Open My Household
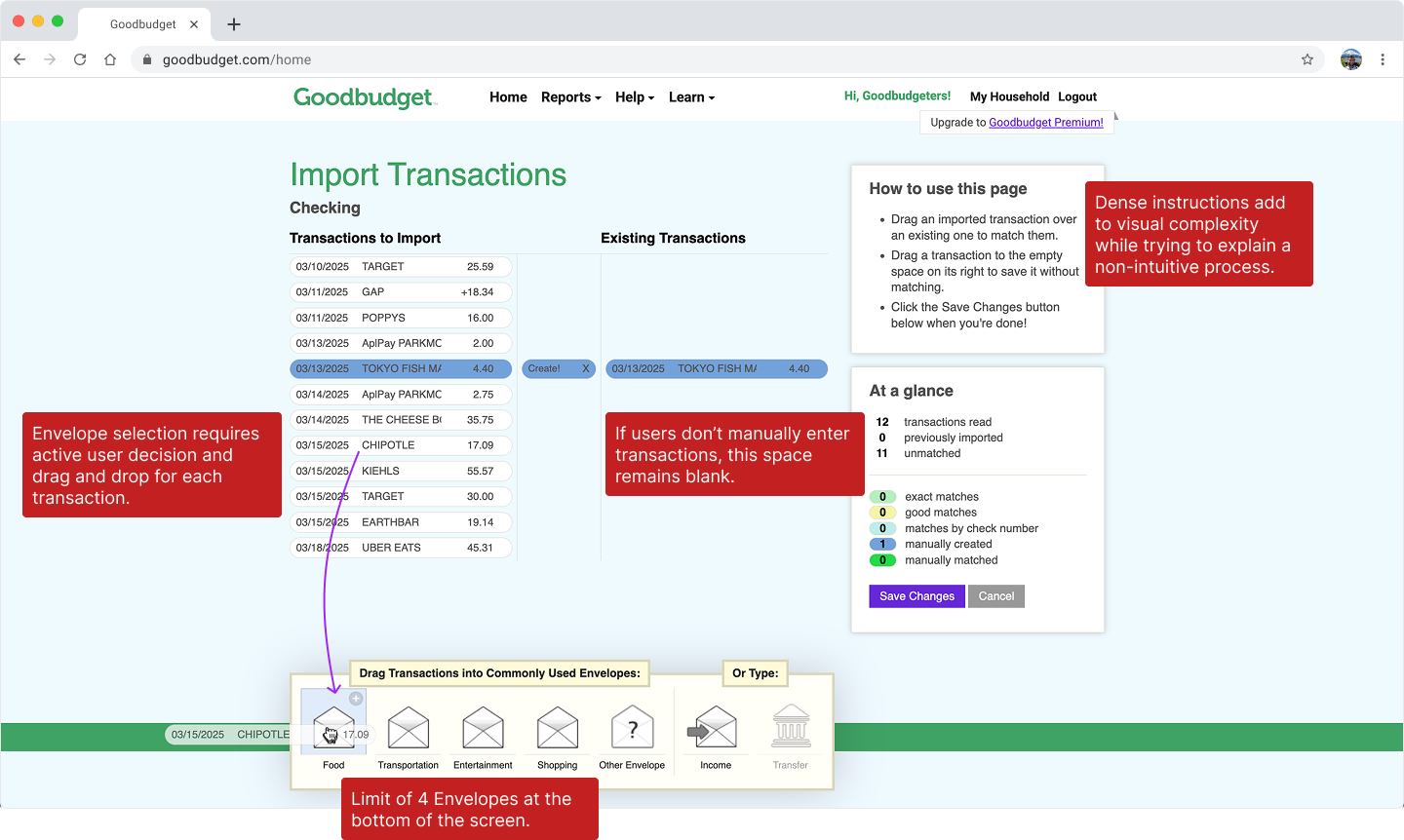This screenshot has width=1404, height=840. (x=1009, y=96)
